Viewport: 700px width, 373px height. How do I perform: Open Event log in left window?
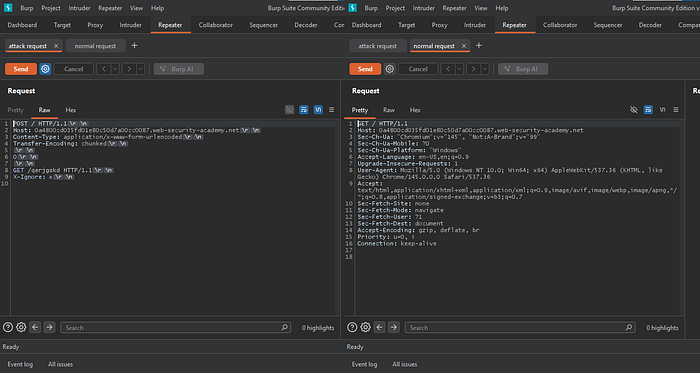point(20,364)
